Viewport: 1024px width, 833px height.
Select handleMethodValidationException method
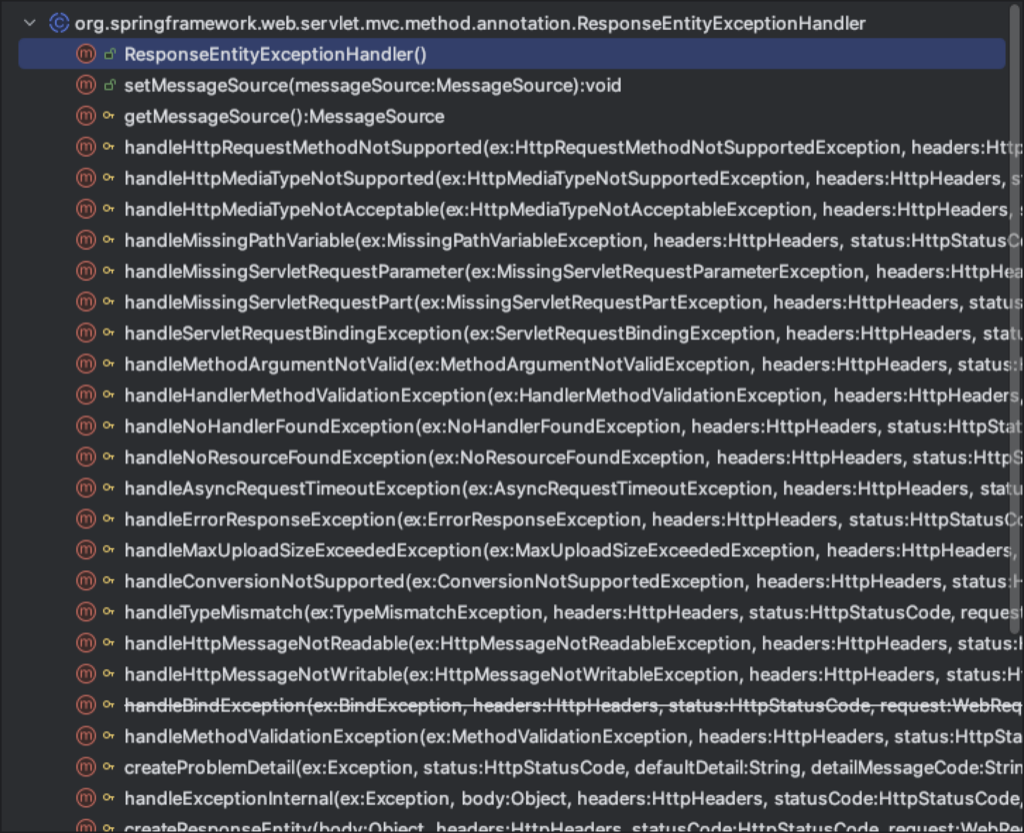512,736
